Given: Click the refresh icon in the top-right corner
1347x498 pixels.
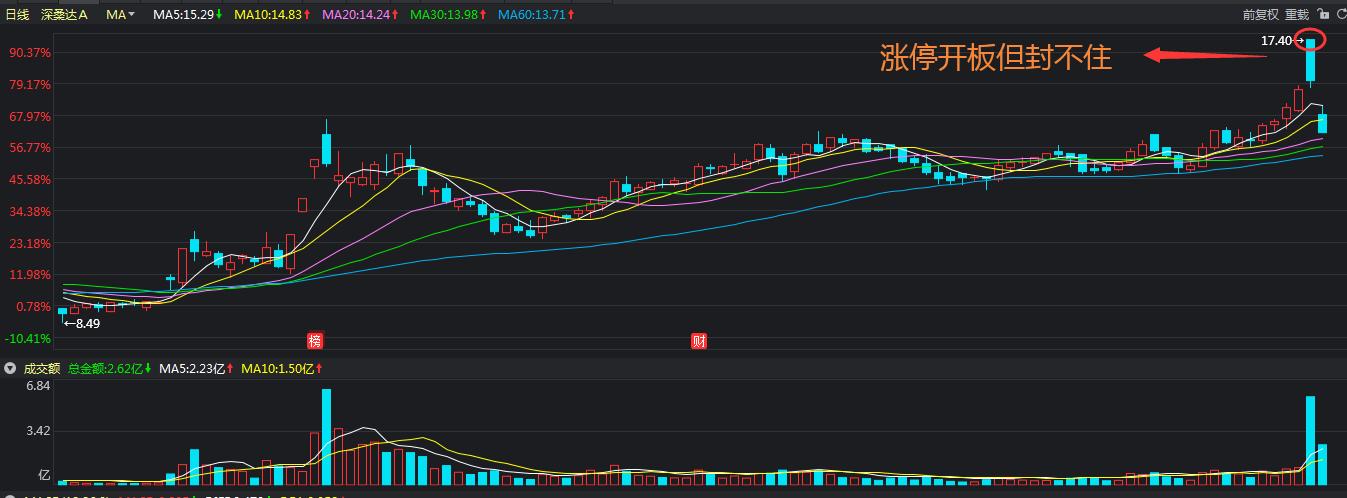Looking at the screenshot, I should click(1340, 14).
